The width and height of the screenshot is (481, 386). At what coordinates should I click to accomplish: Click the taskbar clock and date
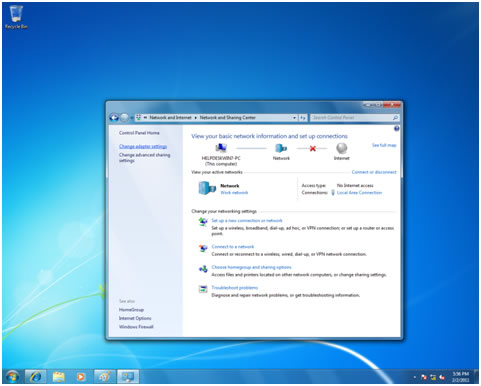pyautogui.click(x=461, y=377)
